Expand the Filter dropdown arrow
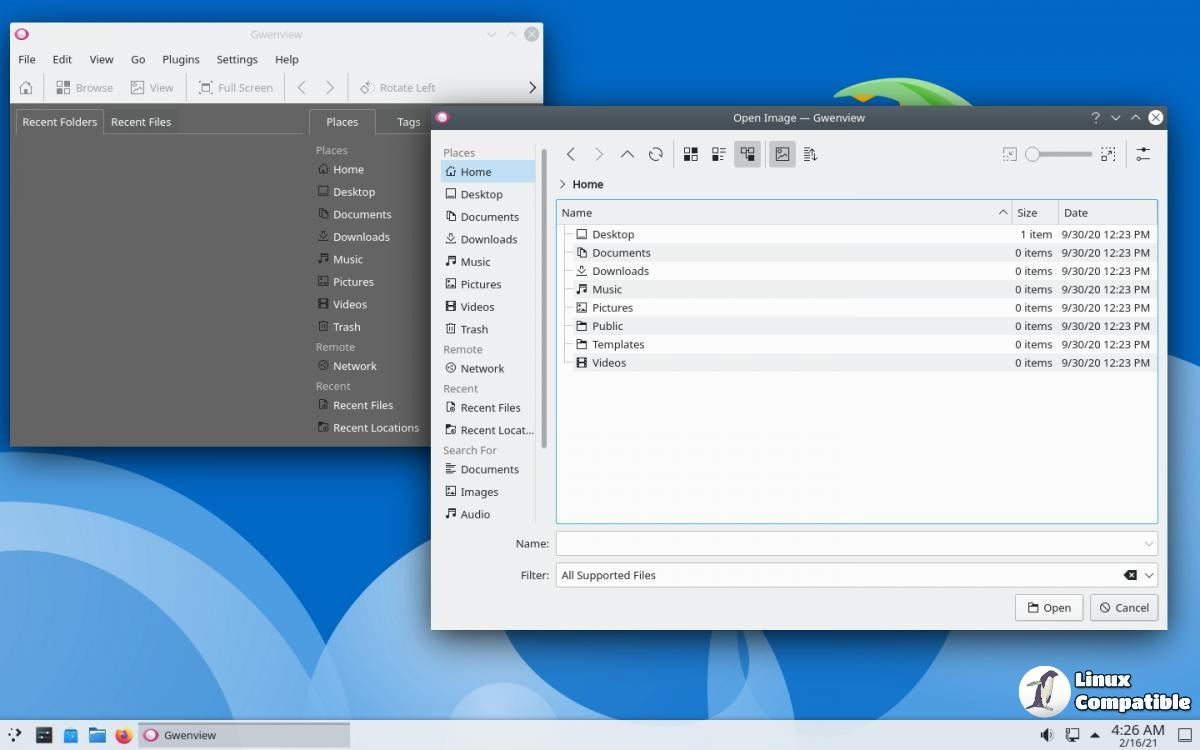 click(x=1149, y=575)
